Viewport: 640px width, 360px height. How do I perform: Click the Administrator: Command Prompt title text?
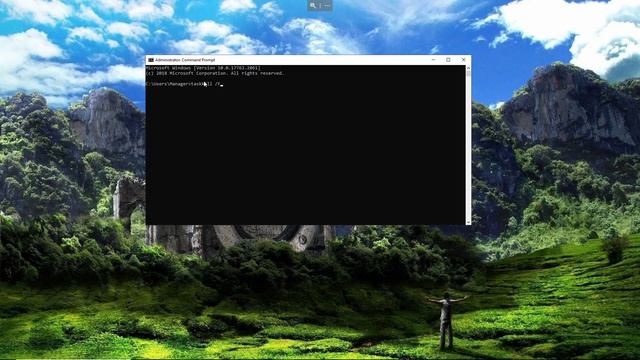point(185,60)
